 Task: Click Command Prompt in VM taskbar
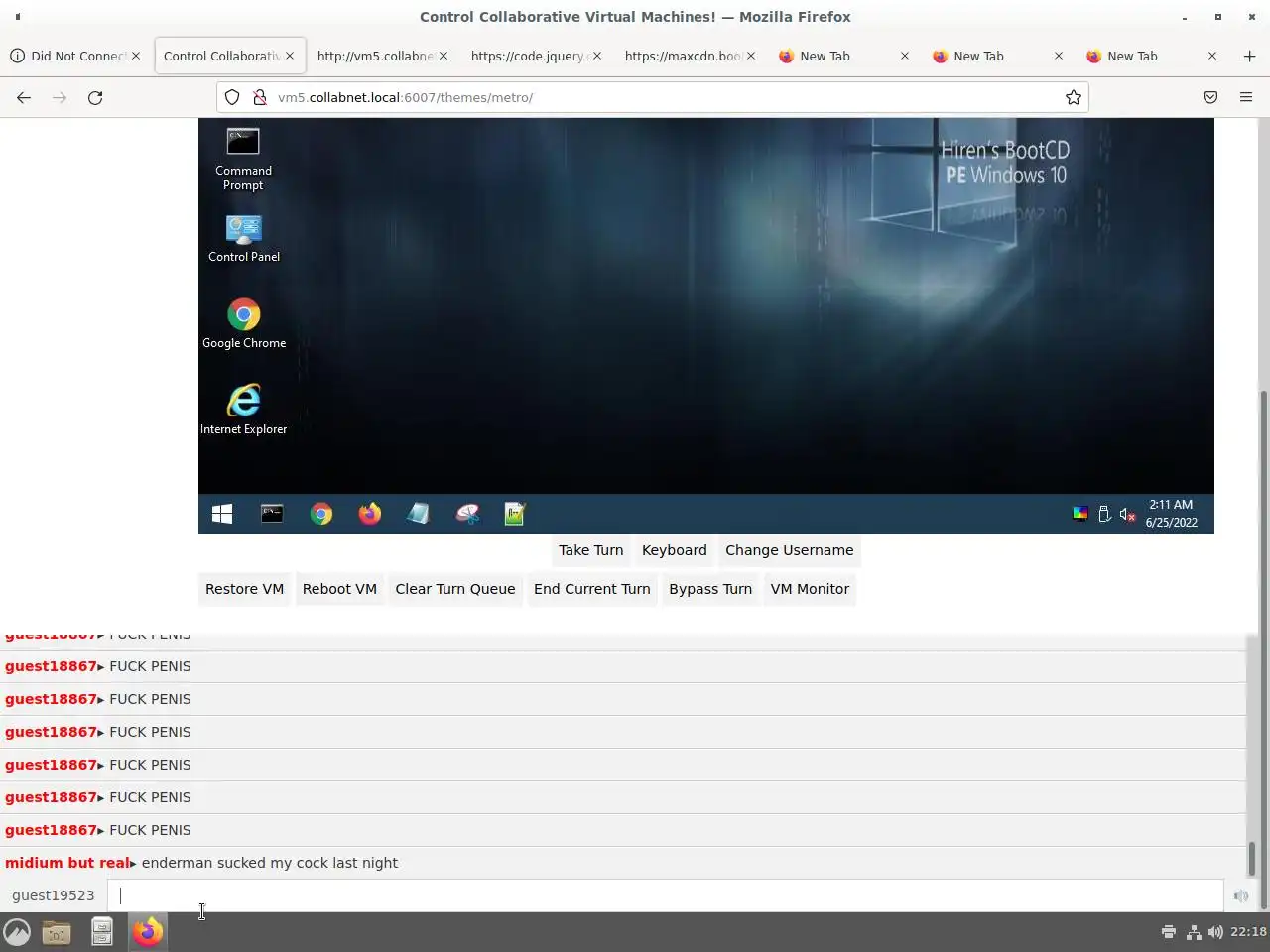click(272, 514)
